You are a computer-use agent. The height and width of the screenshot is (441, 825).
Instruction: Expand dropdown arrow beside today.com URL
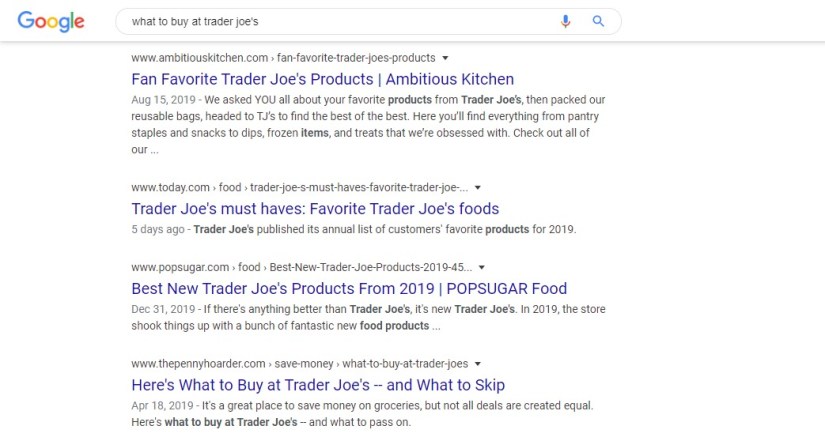click(478, 187)
